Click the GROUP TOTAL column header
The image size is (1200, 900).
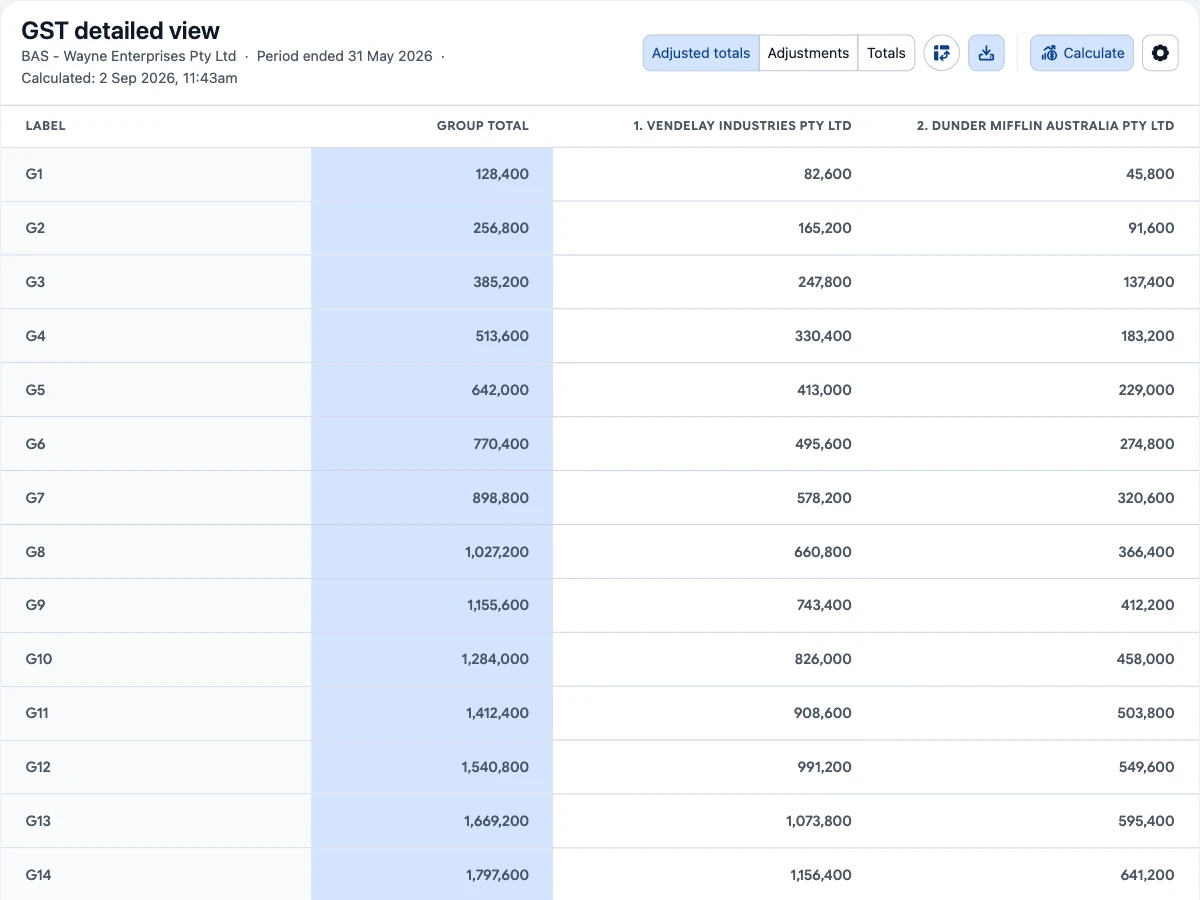483,126
